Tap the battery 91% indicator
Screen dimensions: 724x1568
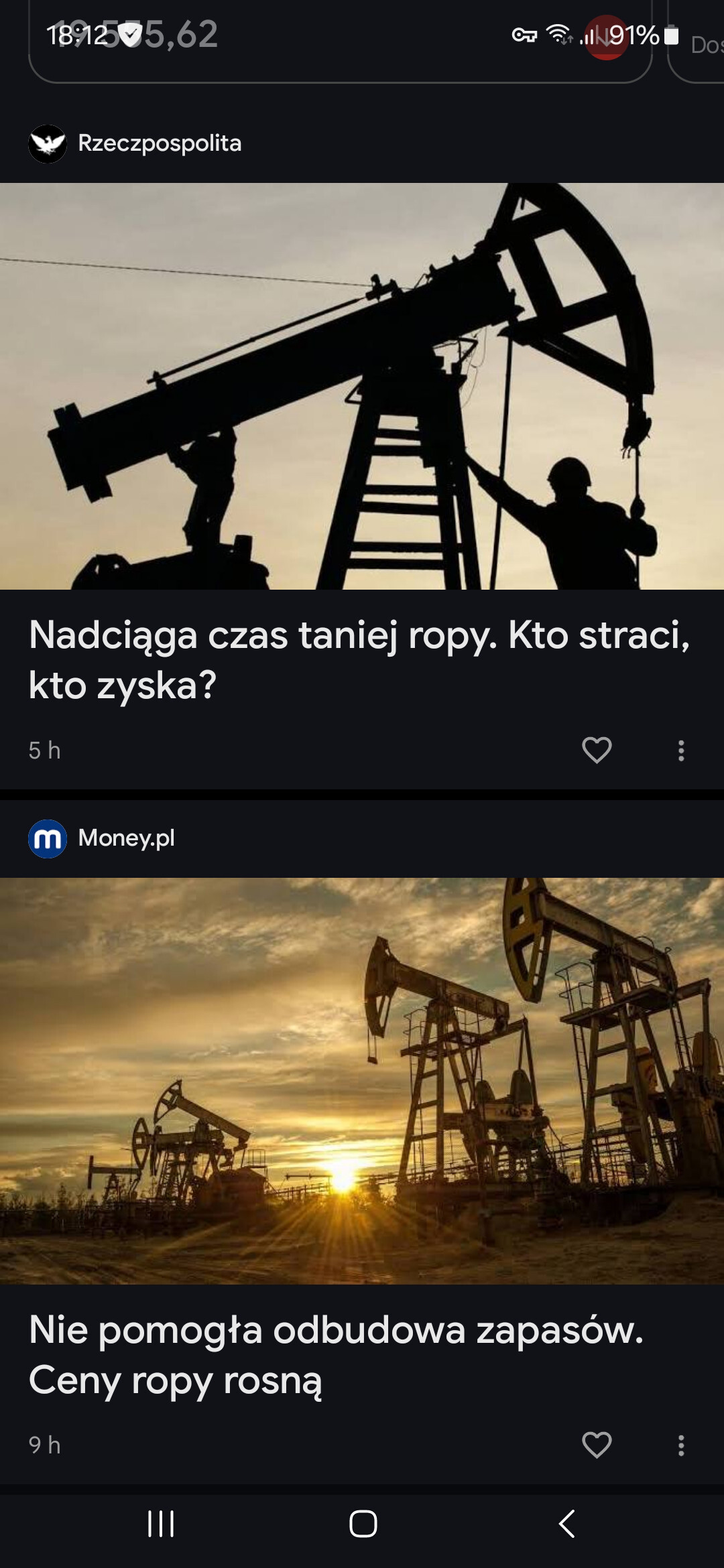644,35
